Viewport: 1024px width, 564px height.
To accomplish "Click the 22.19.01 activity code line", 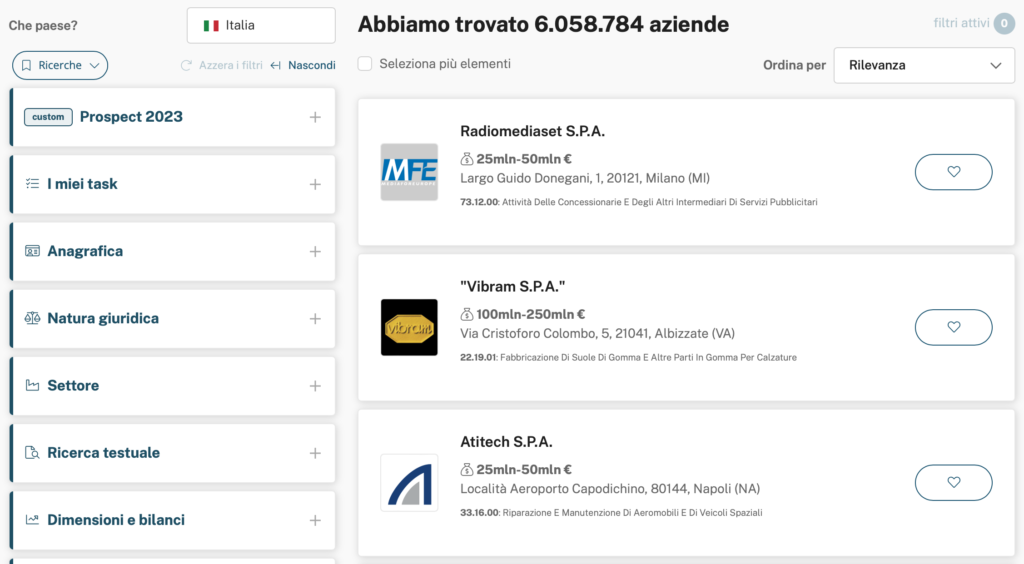I will click(628, 358).
